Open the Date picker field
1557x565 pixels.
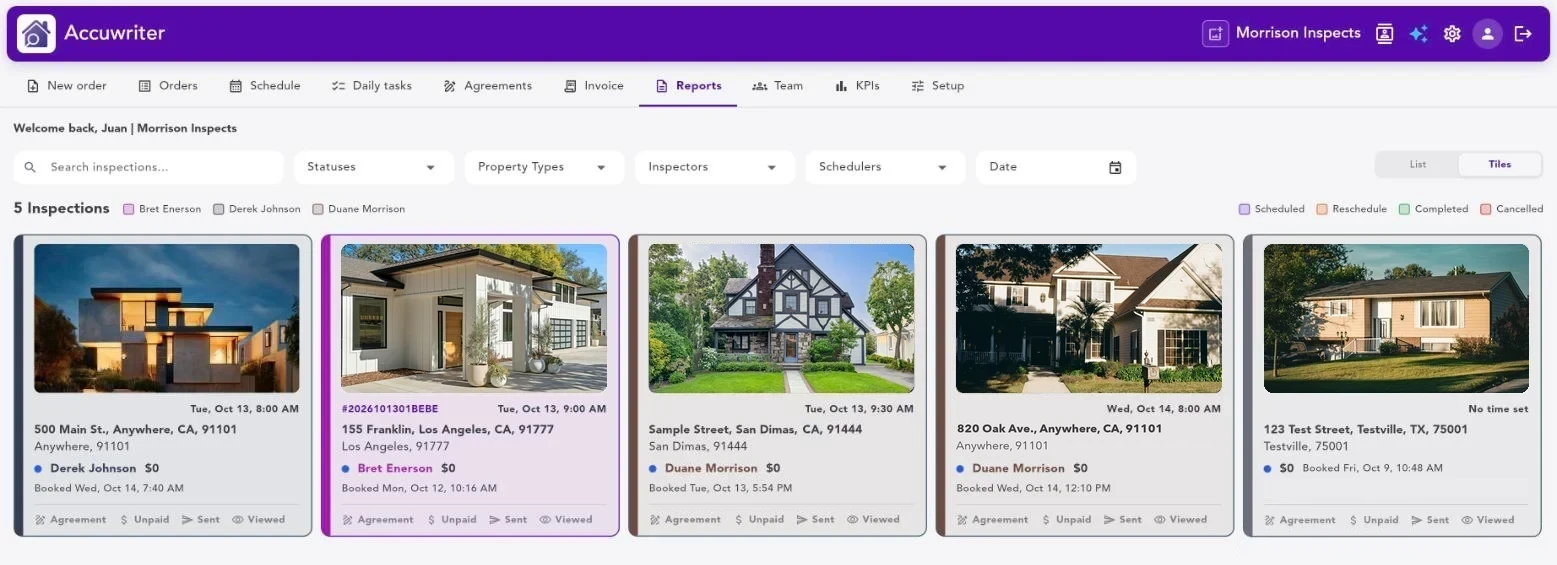(1056, 167)
